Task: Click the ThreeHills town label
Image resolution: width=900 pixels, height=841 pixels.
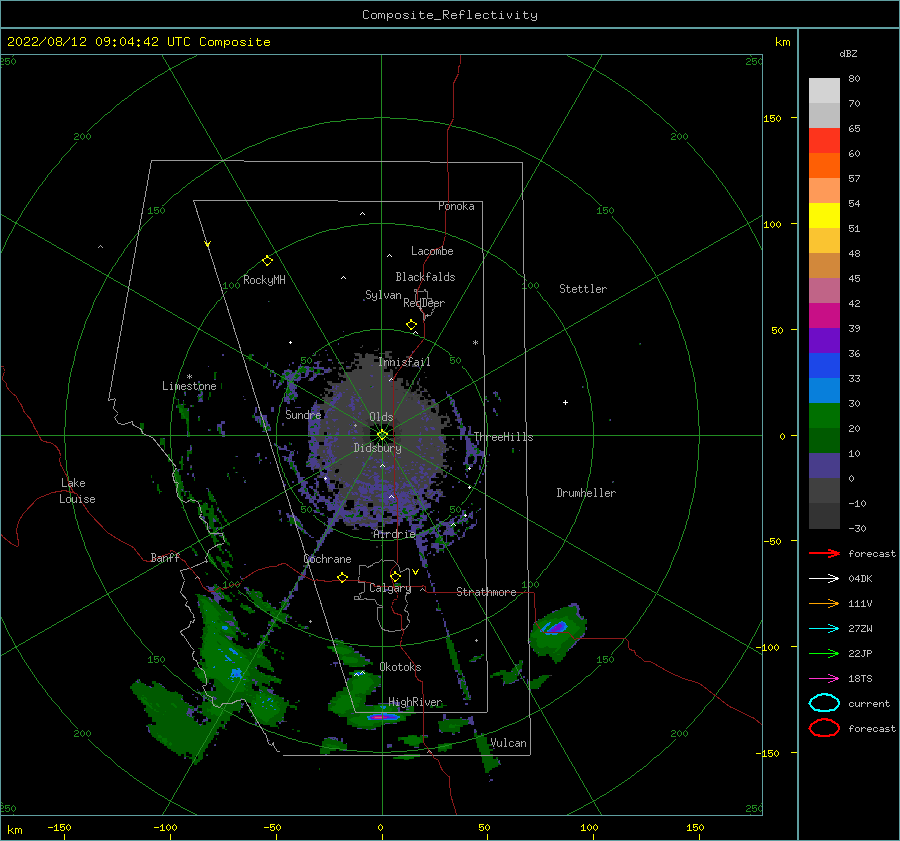Action: [503, 437]
